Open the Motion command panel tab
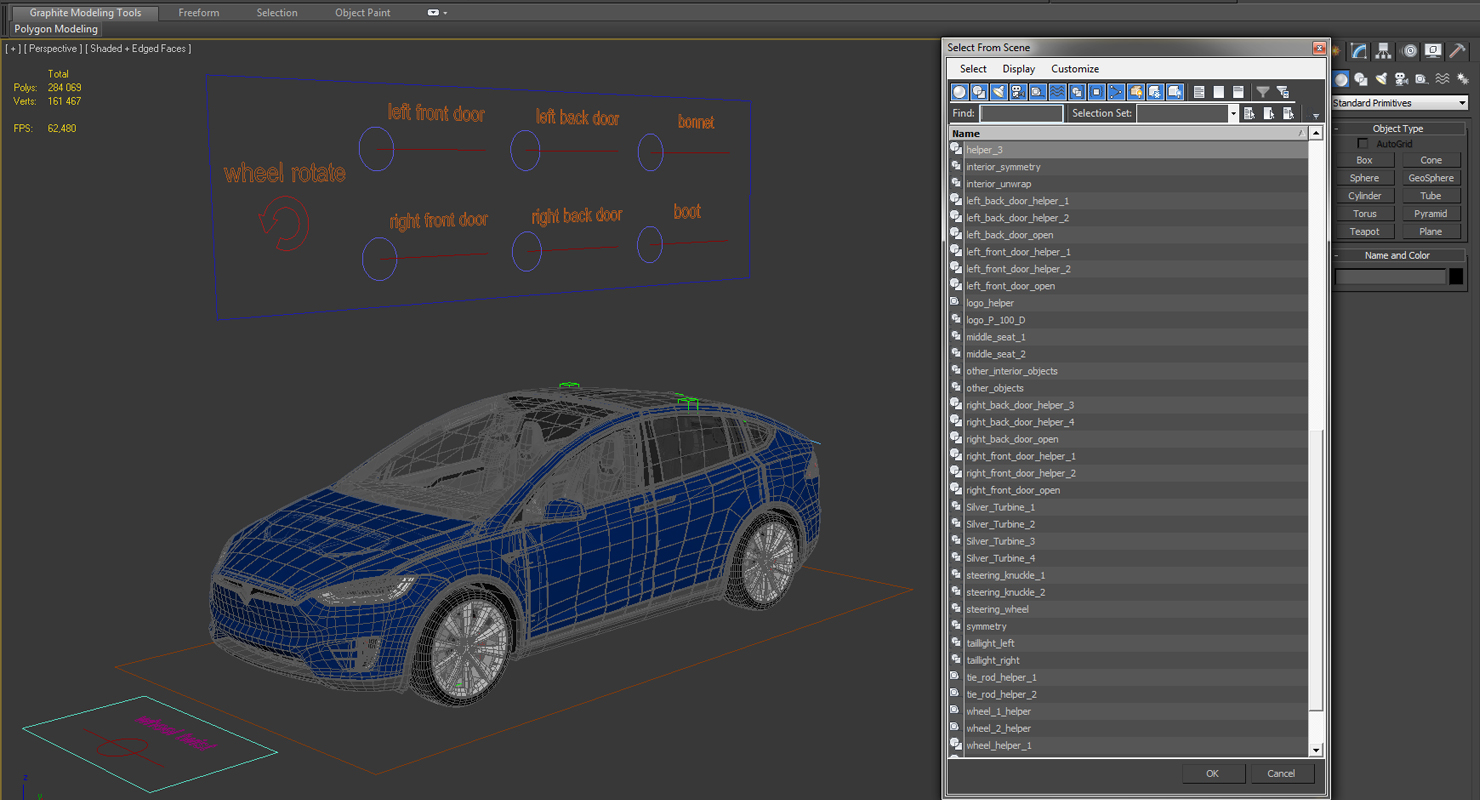 (x=1410, y=51)
